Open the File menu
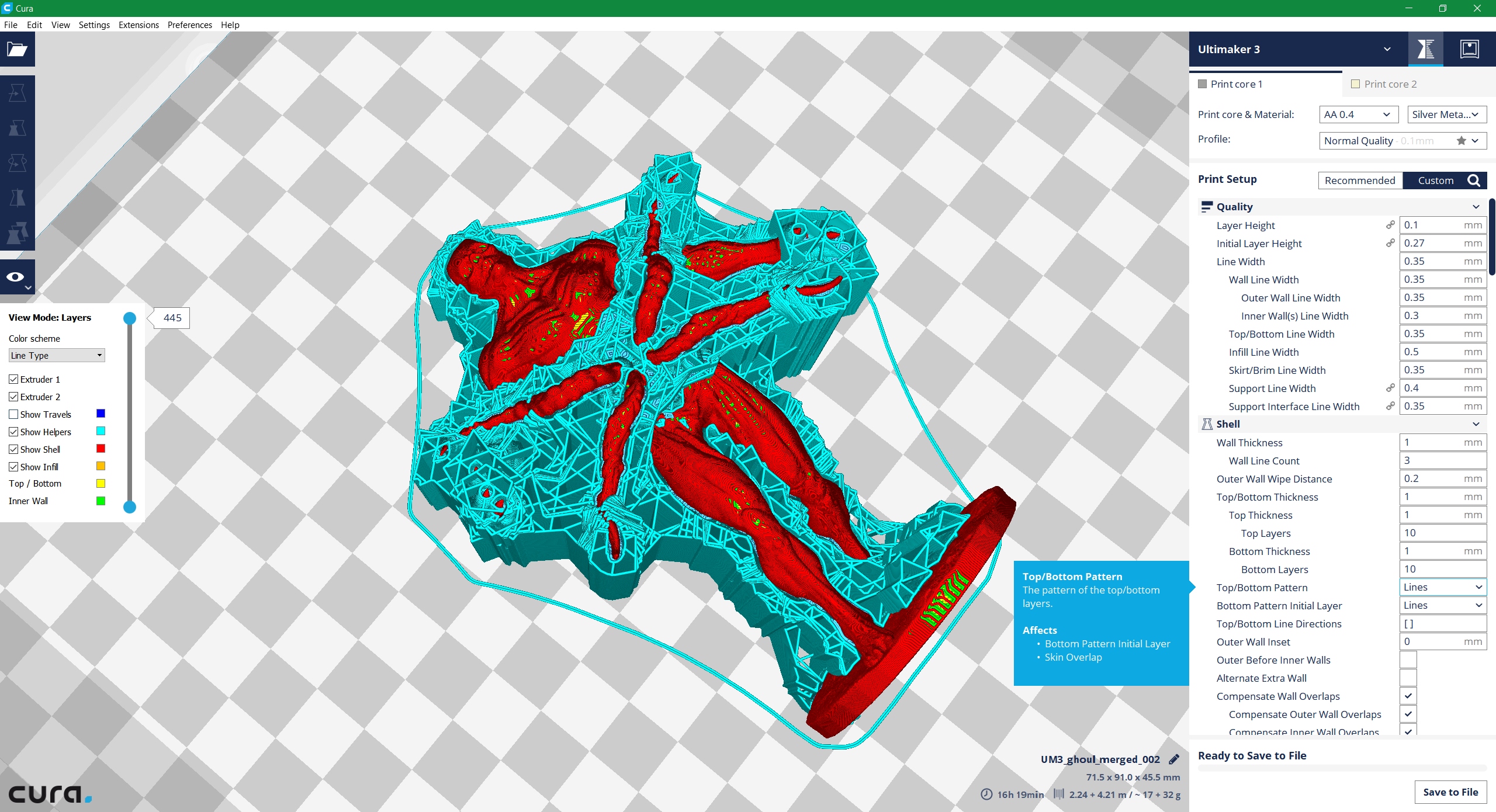This screenshot has height=812, width=1496. coord(11,25)
